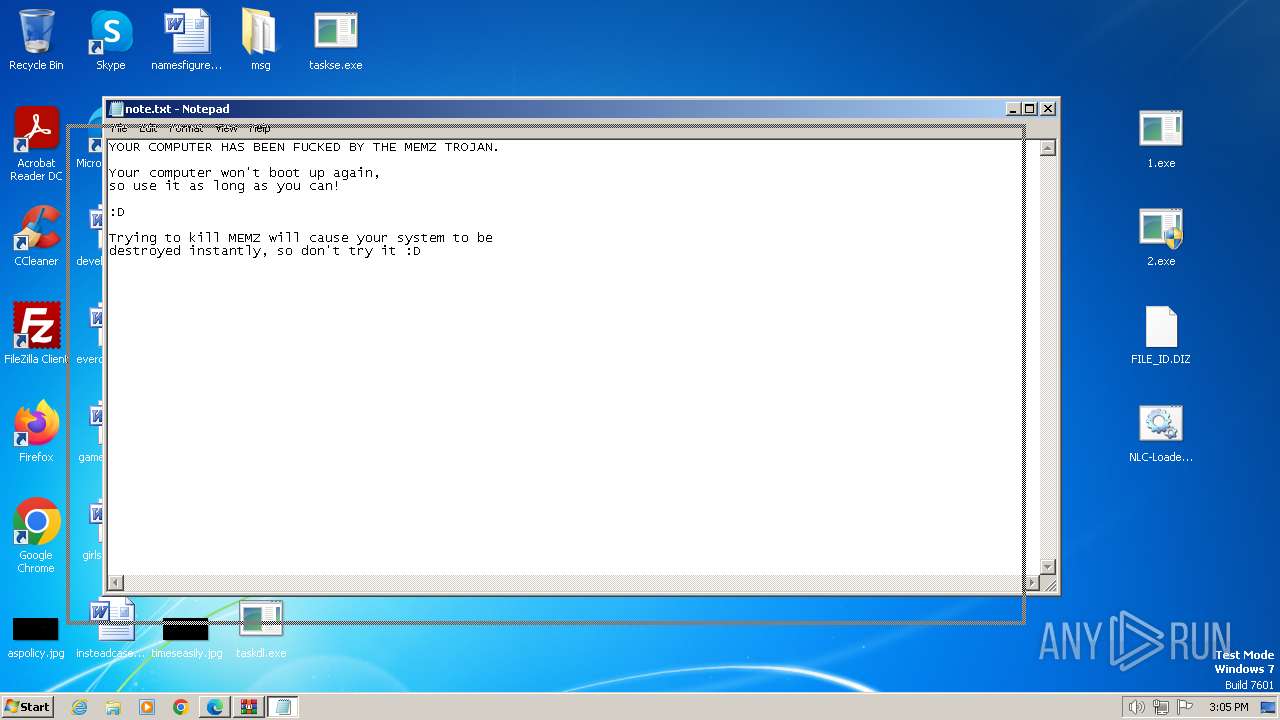Image resolution: width=1280 pixels, height=720 pixels.
Task: Click the taskbar clock showing 3:05 PM
Action: point(1228,707)
